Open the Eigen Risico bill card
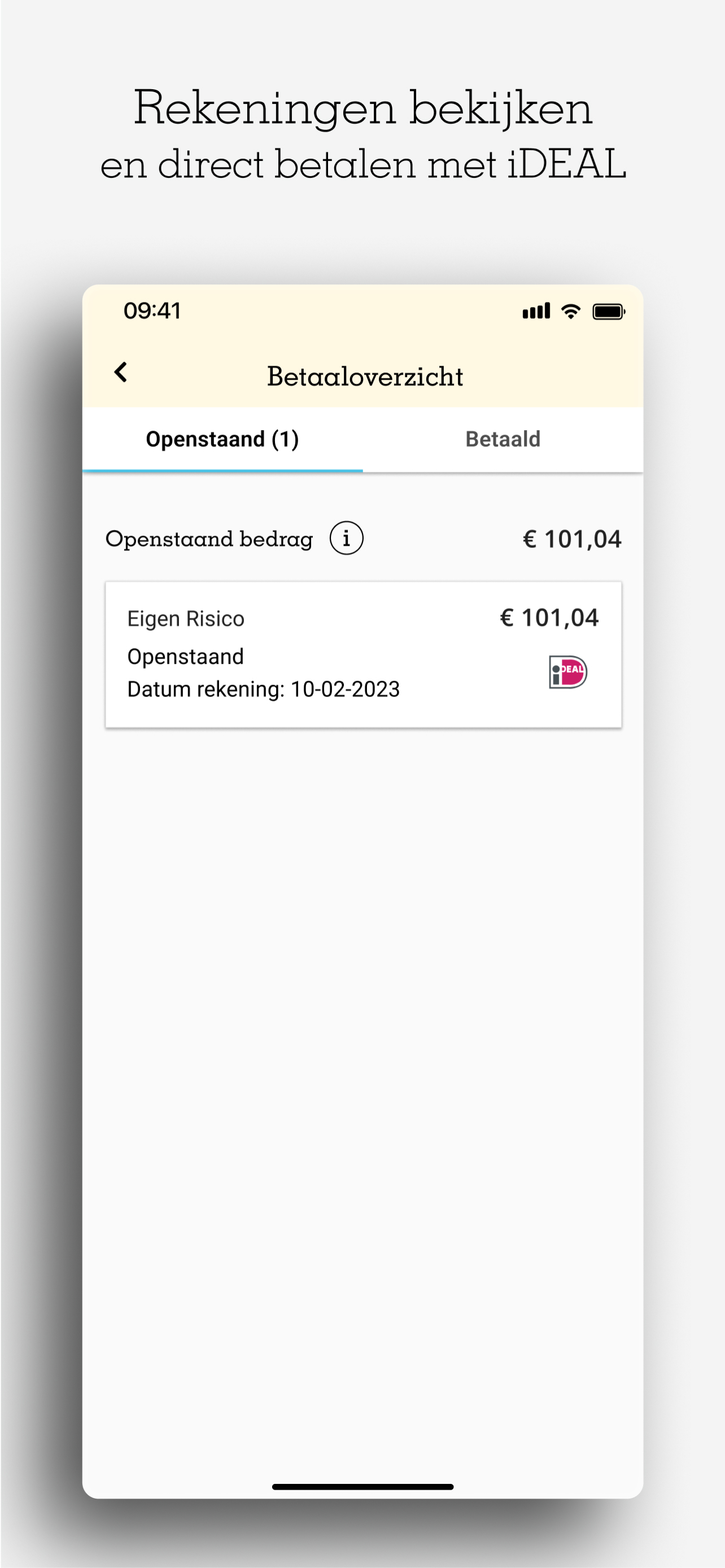Image resolution: width=725 pixels, height=1568 pixels. pos(363,654)
